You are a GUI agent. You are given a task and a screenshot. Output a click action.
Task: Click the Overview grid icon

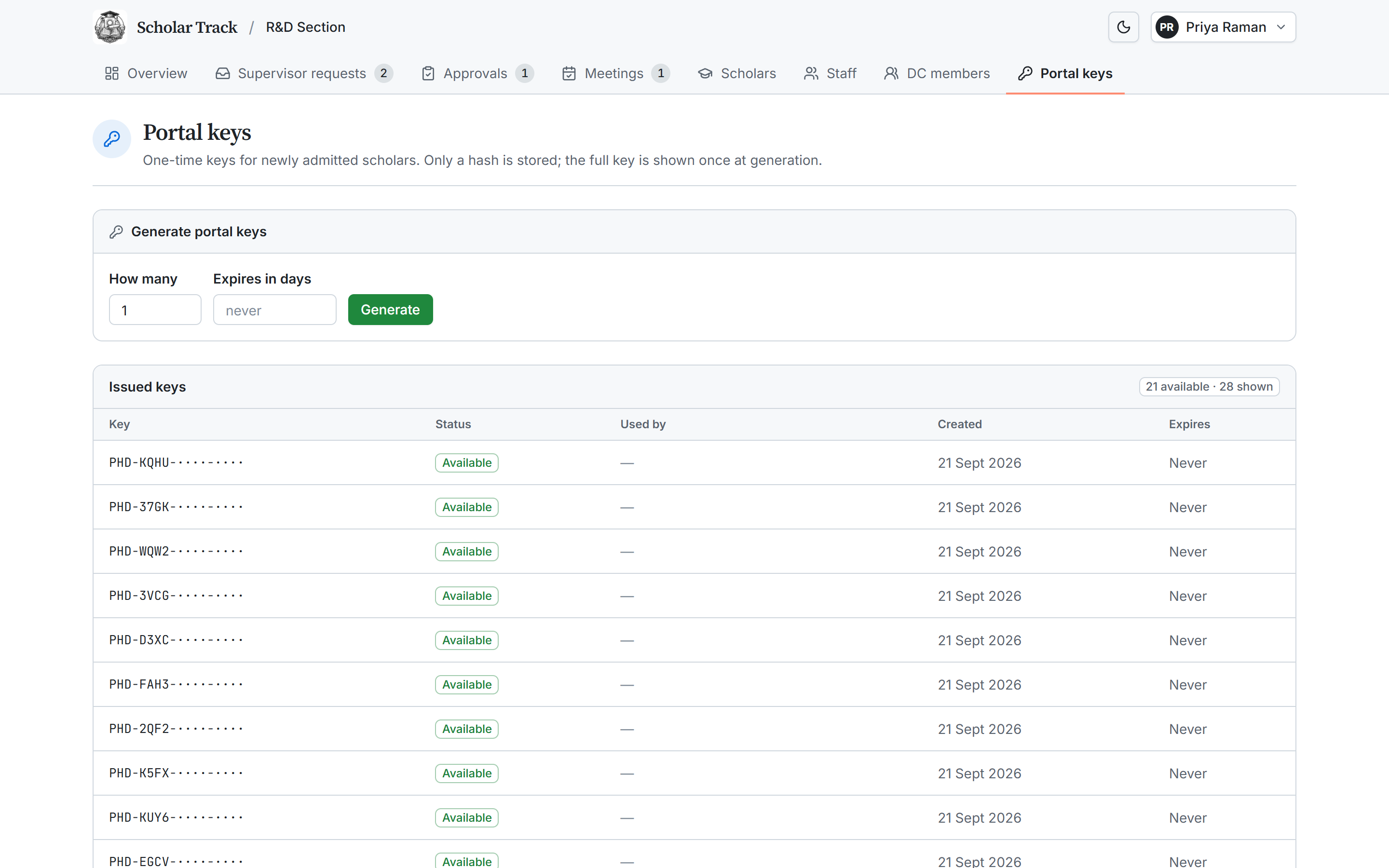112,73
